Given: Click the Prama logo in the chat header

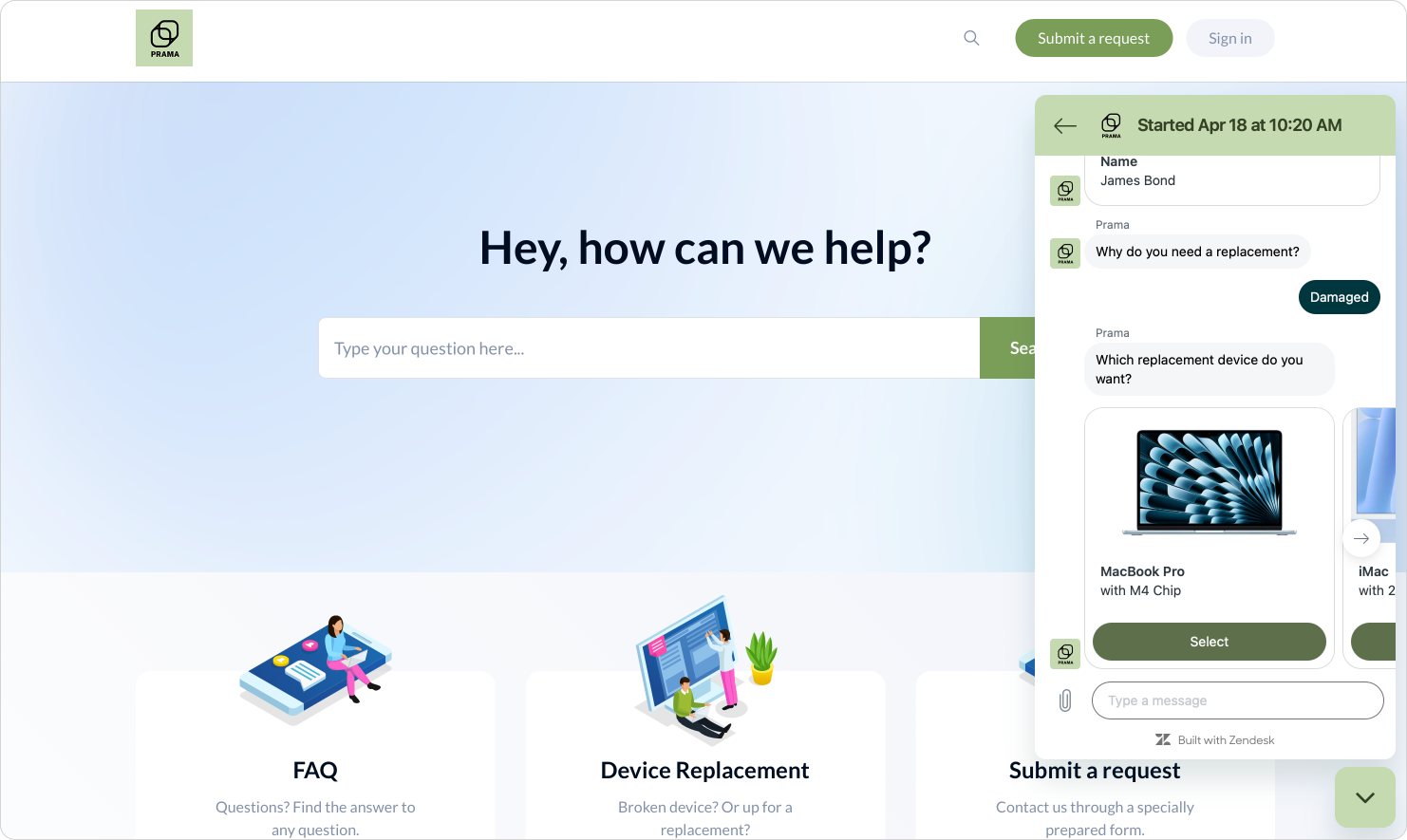Looking at the screenshot, I should 1111,125.
